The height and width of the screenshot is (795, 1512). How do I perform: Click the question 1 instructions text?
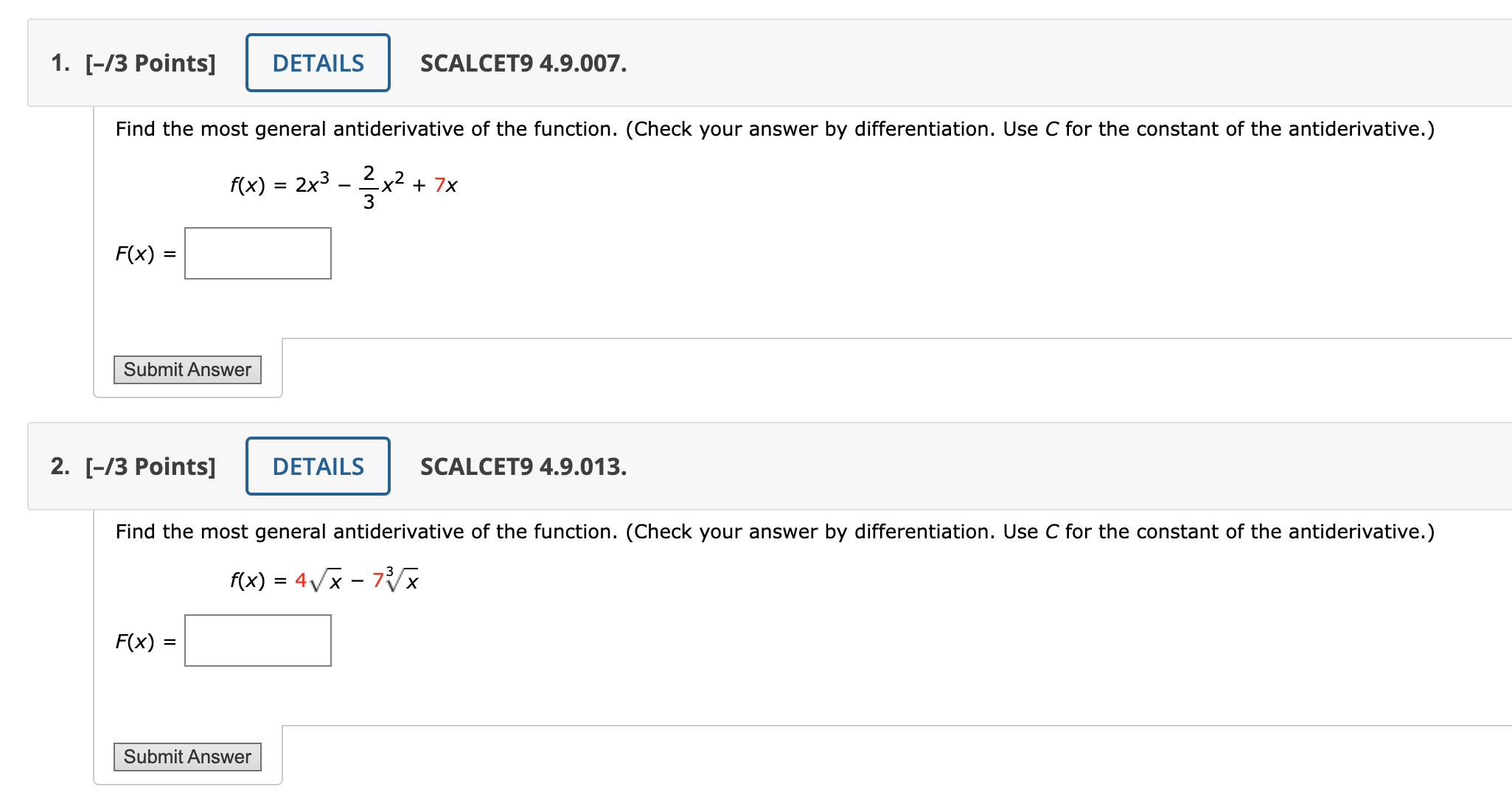773,129
